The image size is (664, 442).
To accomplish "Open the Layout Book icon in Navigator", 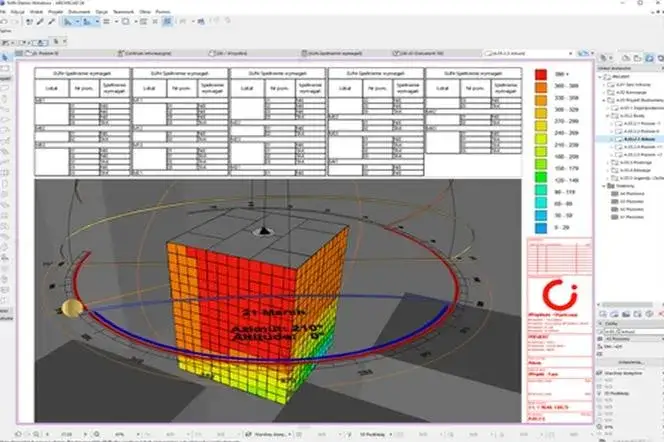I will (649, 58).
